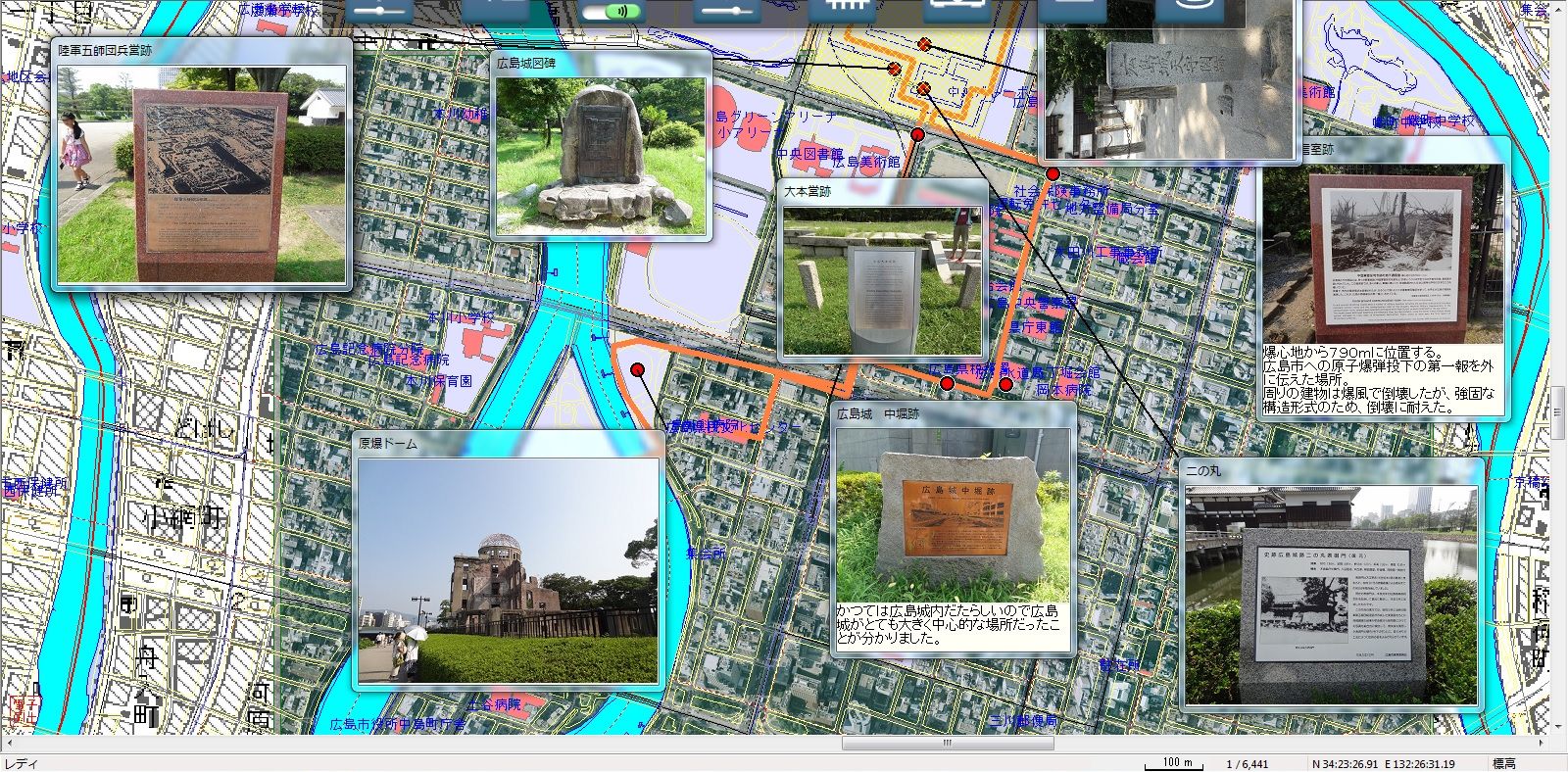Viewport: 1568px width, 772px height.
Task: Click the map scale value 1 / 6,441
Action: coord(1247,764)
